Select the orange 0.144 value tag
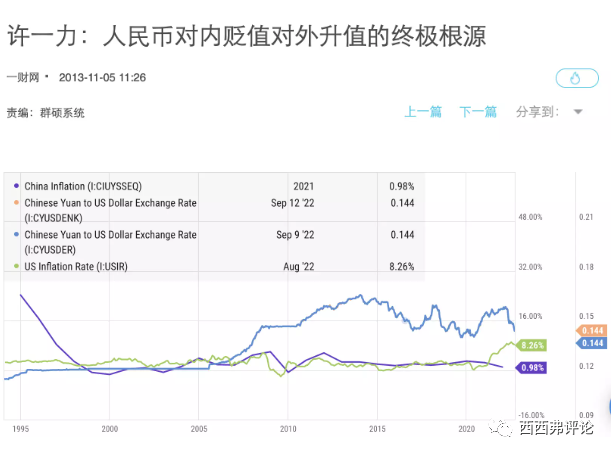 tap(591, 330)
